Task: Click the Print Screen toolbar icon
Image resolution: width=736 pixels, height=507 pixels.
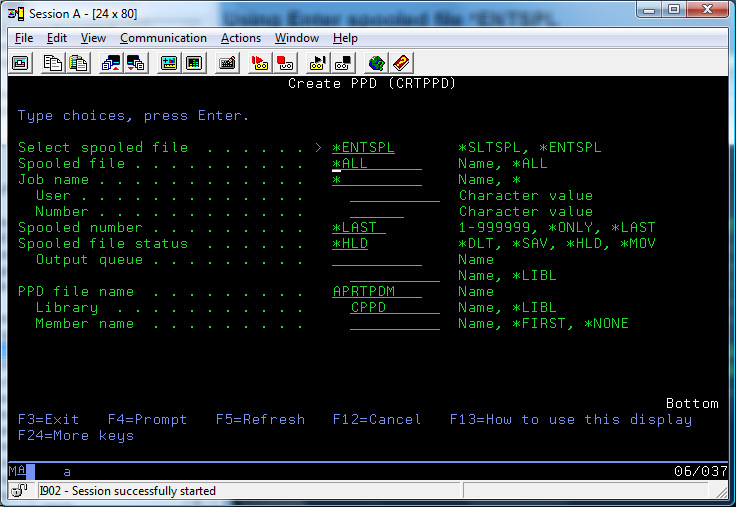Action: point(20,63)
